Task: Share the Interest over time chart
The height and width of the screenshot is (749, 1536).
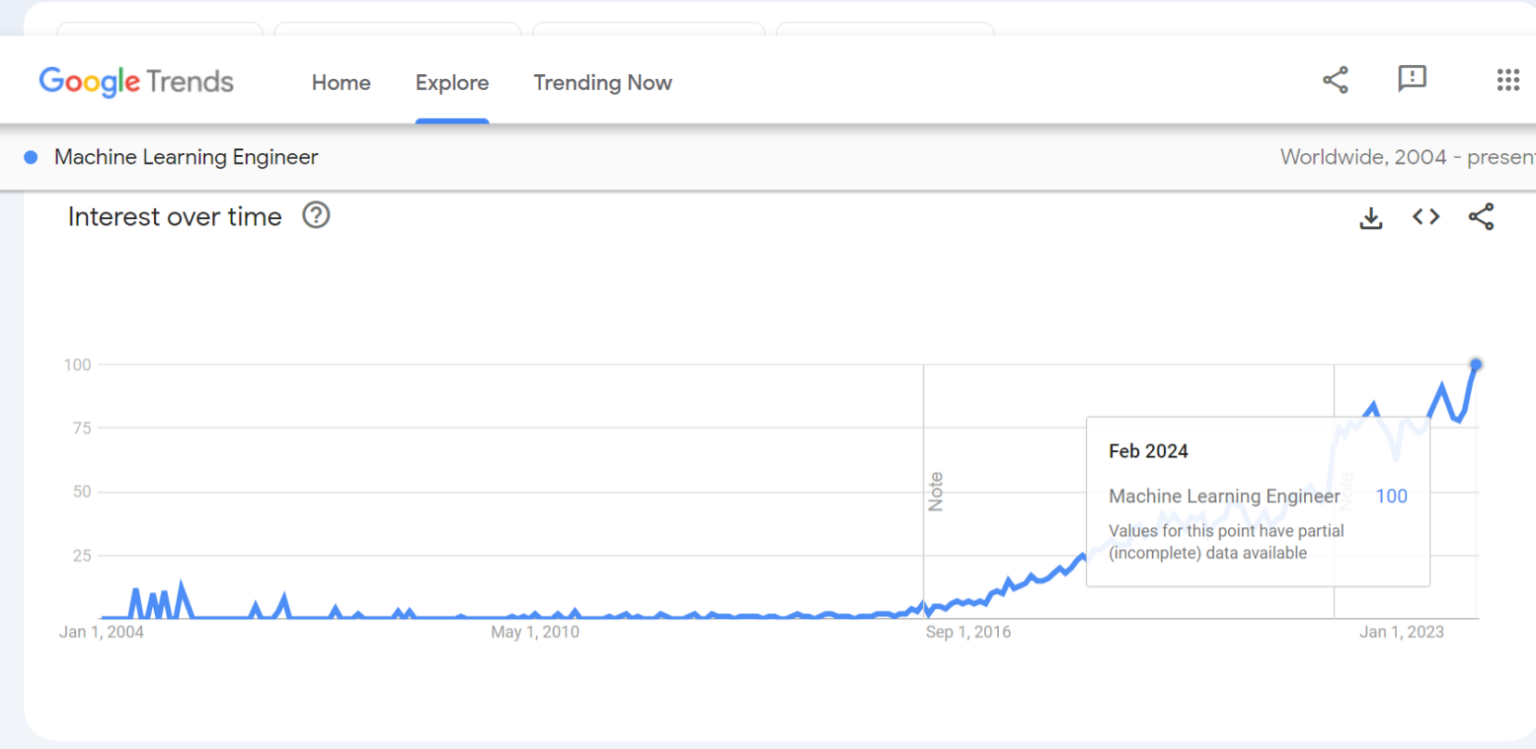Action: click(x=1481, y=217)
